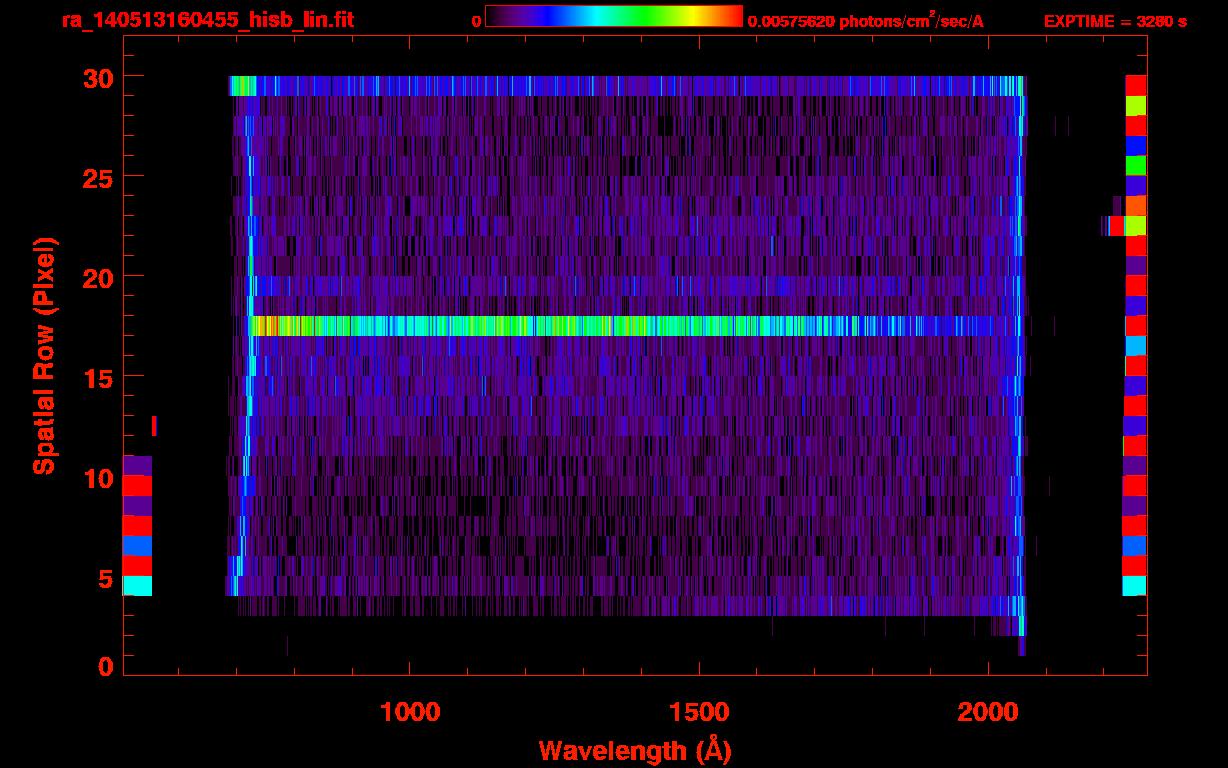Click the 10 spatial row tick label
Viewport: 1228px width, 768px height.
pyautogui.click(x=98, y=478)
